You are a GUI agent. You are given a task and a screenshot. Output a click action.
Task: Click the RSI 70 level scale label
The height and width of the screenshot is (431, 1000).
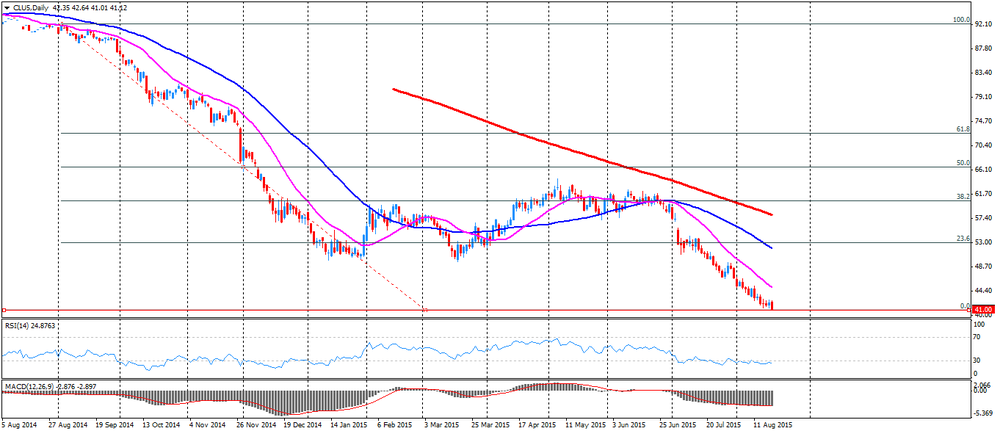click(x=977, y=337)
